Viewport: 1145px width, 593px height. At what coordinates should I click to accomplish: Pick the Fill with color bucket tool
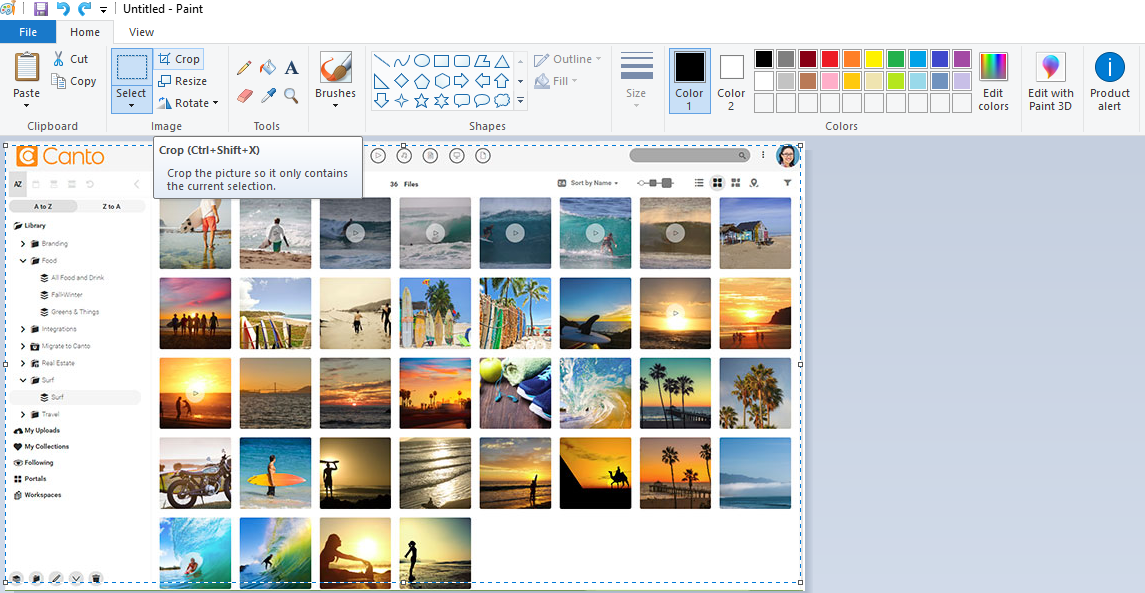pyautogui.click(x=267, y=68)
